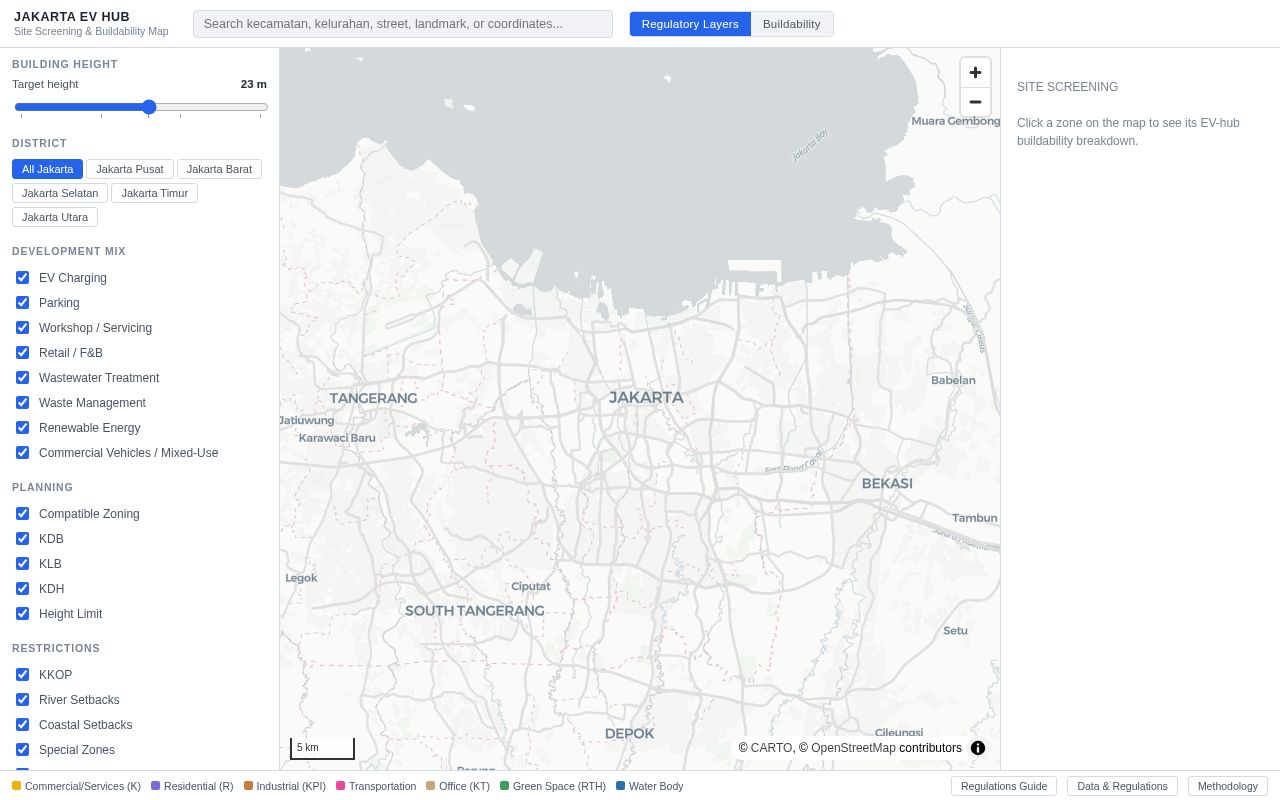Screen dimensions: 1280x800
Task: Click the 5 km scale bar
Action: click(322, 748)
